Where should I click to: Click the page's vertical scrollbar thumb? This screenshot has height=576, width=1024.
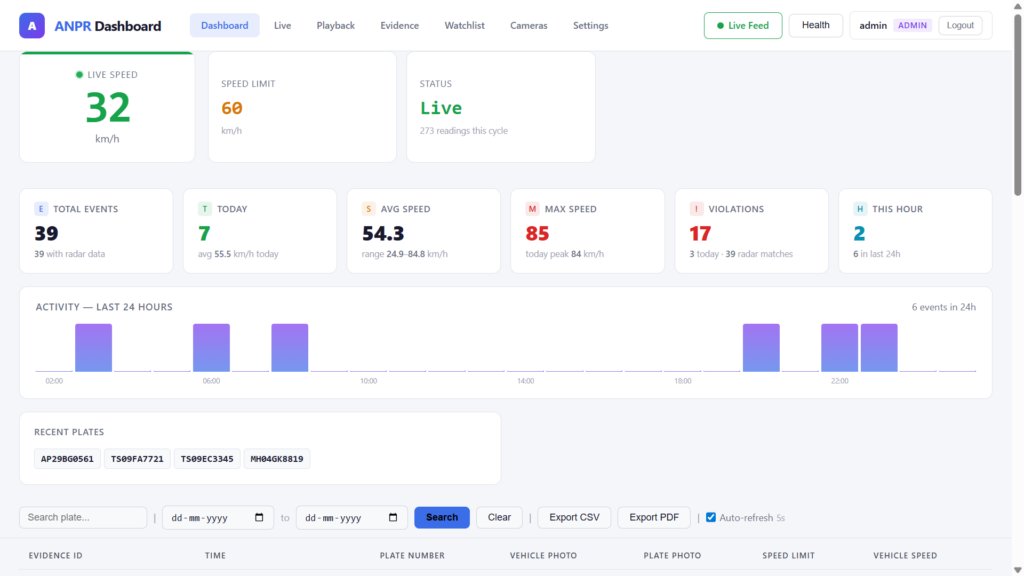(x=1017, y=104)
